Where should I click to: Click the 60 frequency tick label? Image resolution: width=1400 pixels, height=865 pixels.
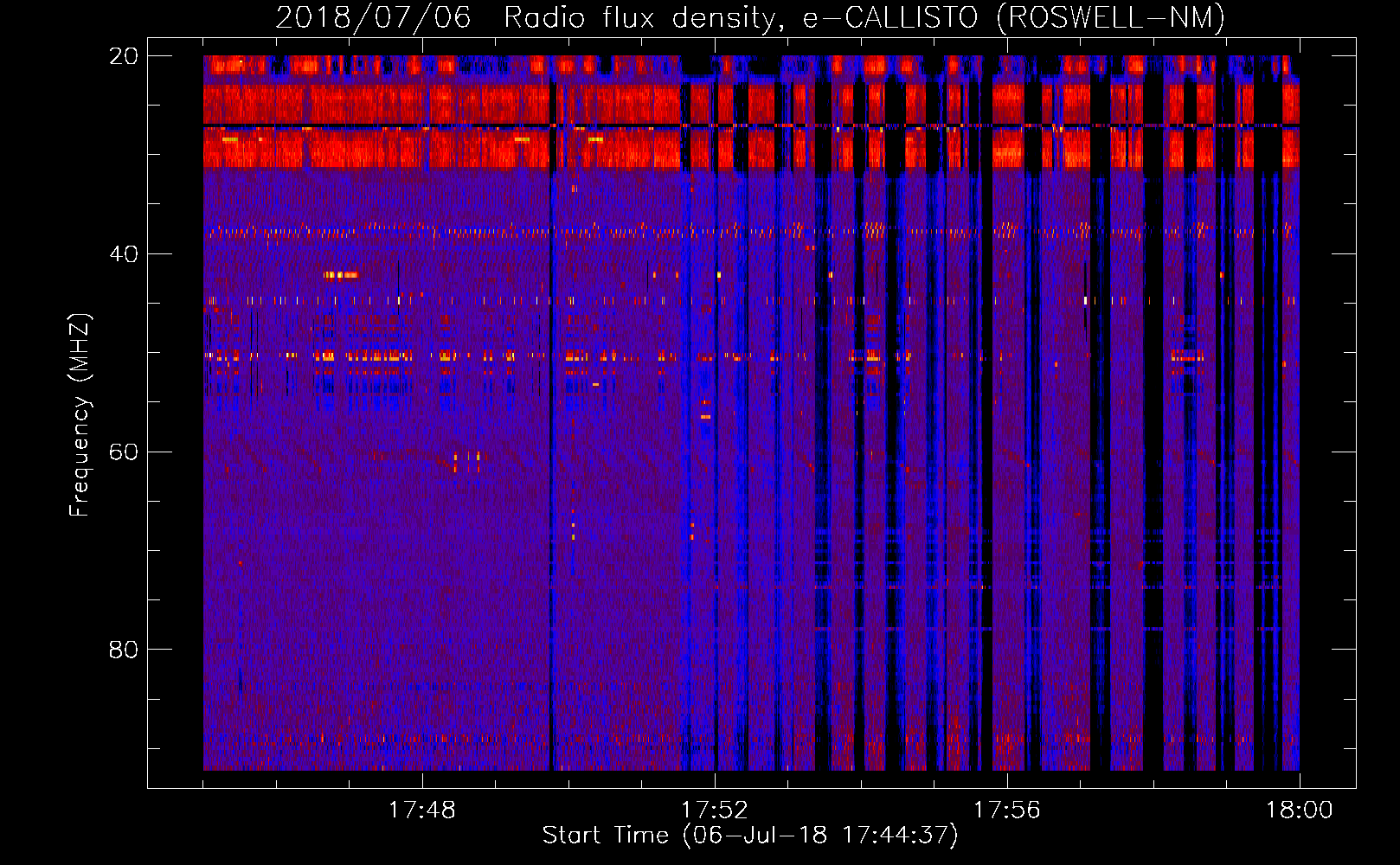123,452
